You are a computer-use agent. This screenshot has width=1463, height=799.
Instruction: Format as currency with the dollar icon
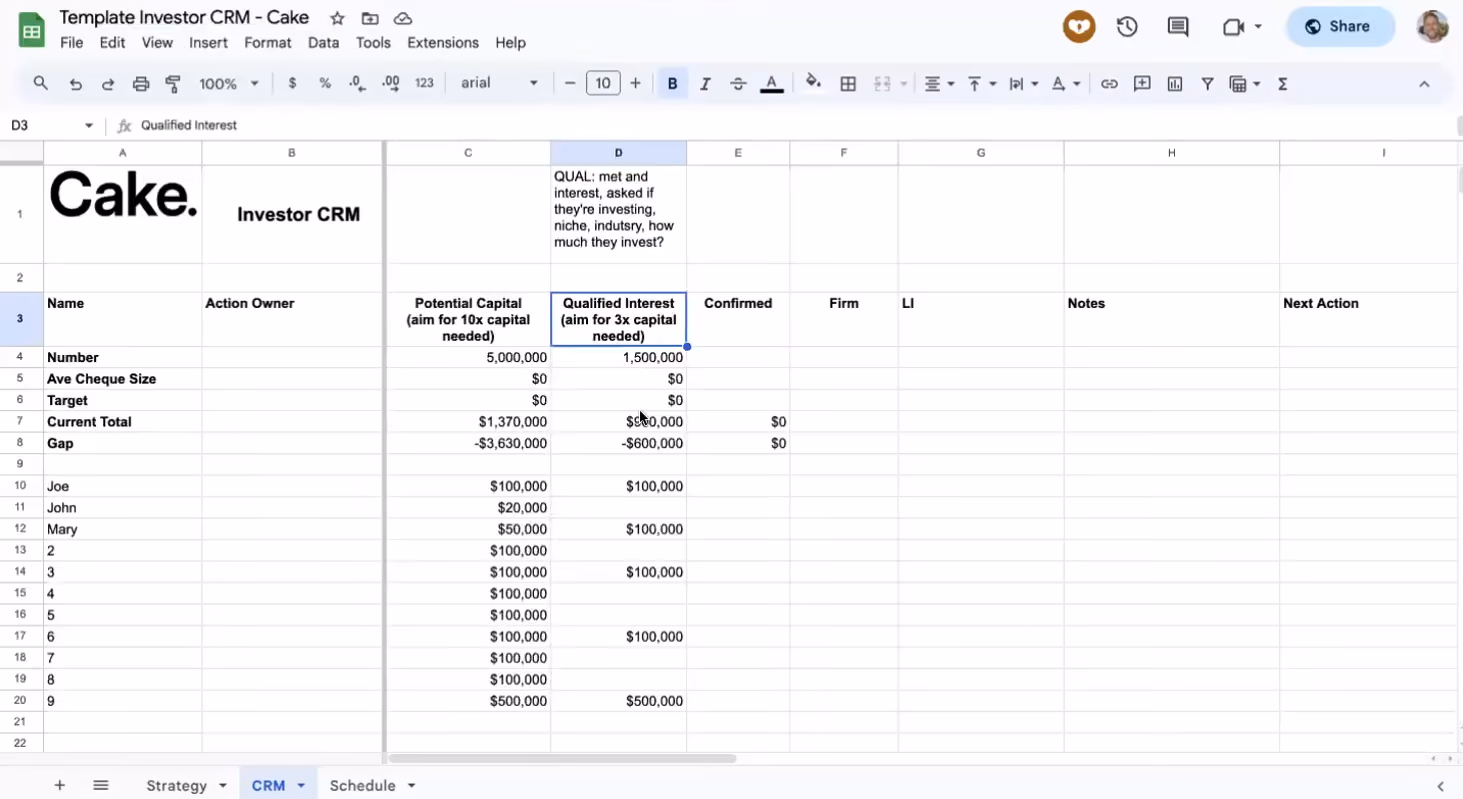pos(292,84)
